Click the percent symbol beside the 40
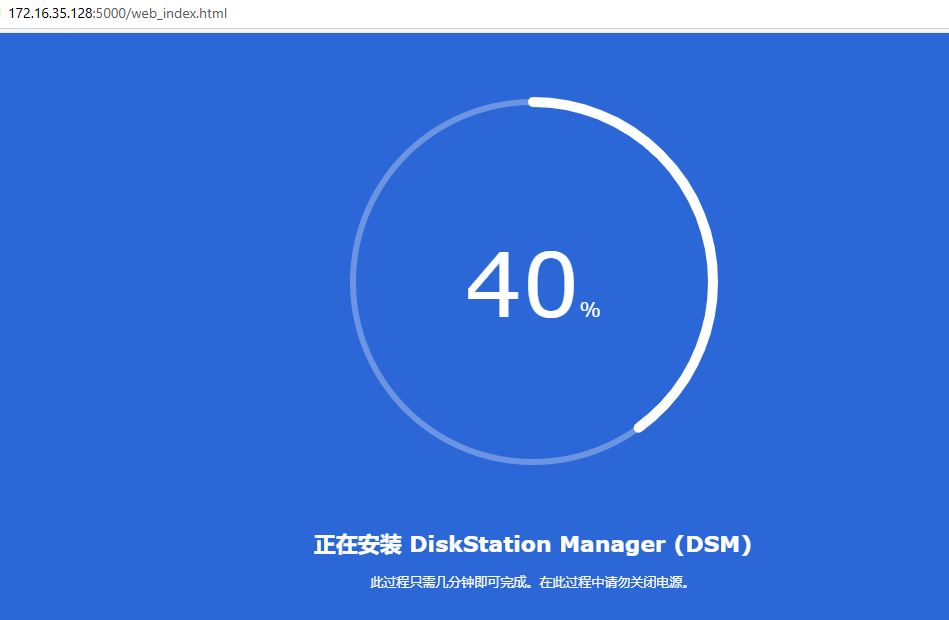 pyautogui.click(x=590, y=310)
